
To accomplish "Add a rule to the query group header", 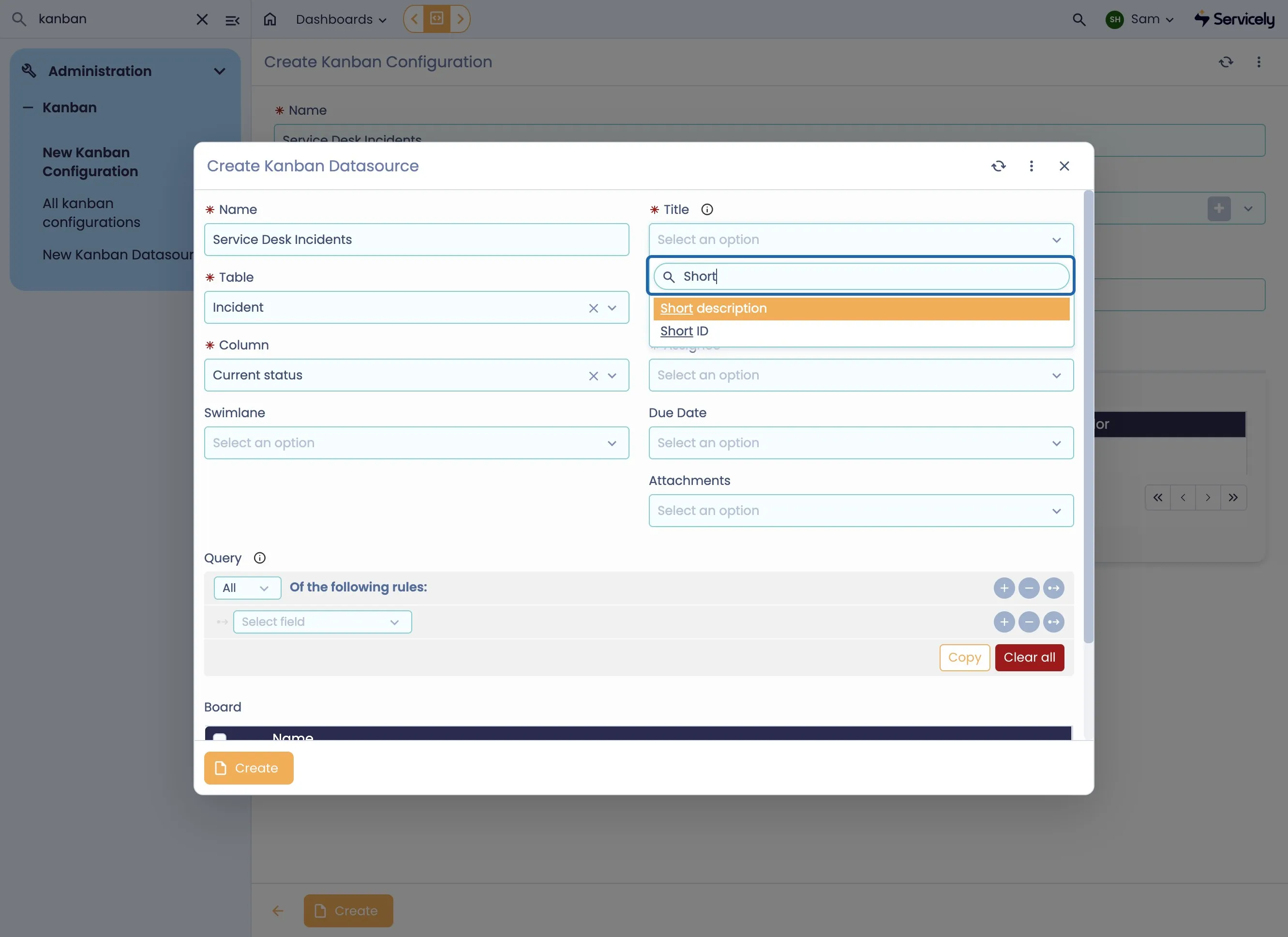I will click(1004, 588).
